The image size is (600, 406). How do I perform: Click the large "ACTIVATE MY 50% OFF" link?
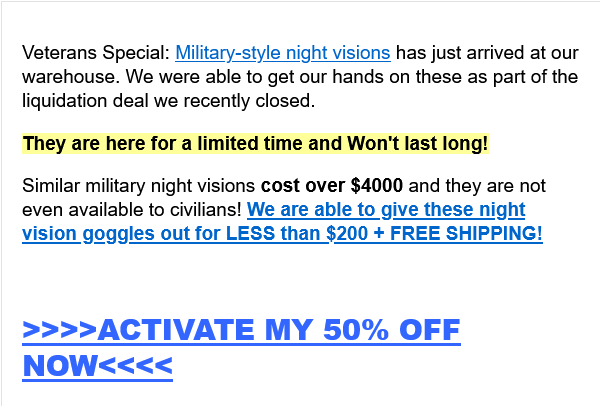point(240,330)
